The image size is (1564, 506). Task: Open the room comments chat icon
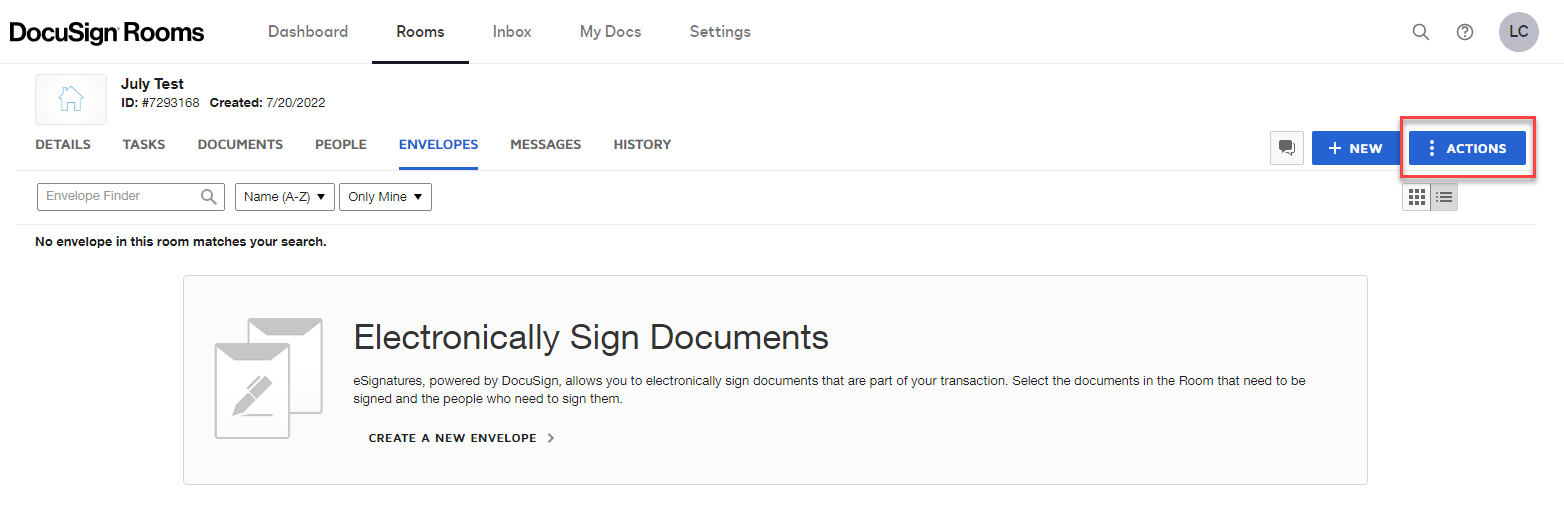point(1287,148)
